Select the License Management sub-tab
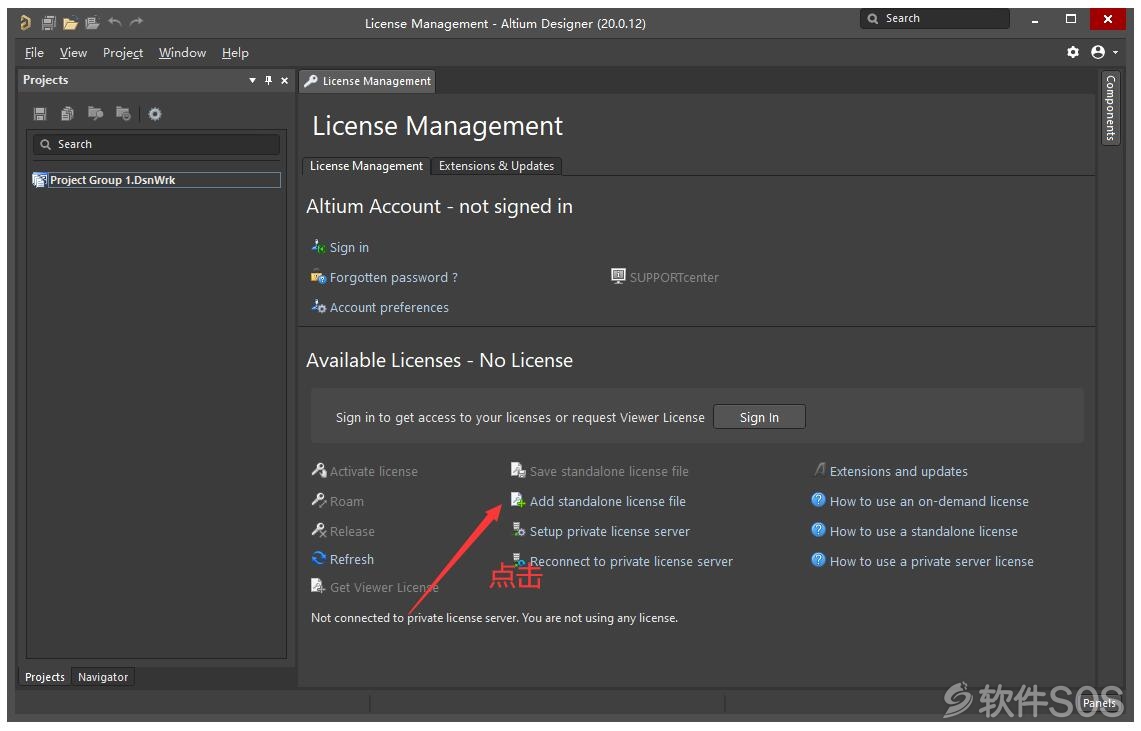The height and width of the screenshot is (731, 1141). point(366,166)
